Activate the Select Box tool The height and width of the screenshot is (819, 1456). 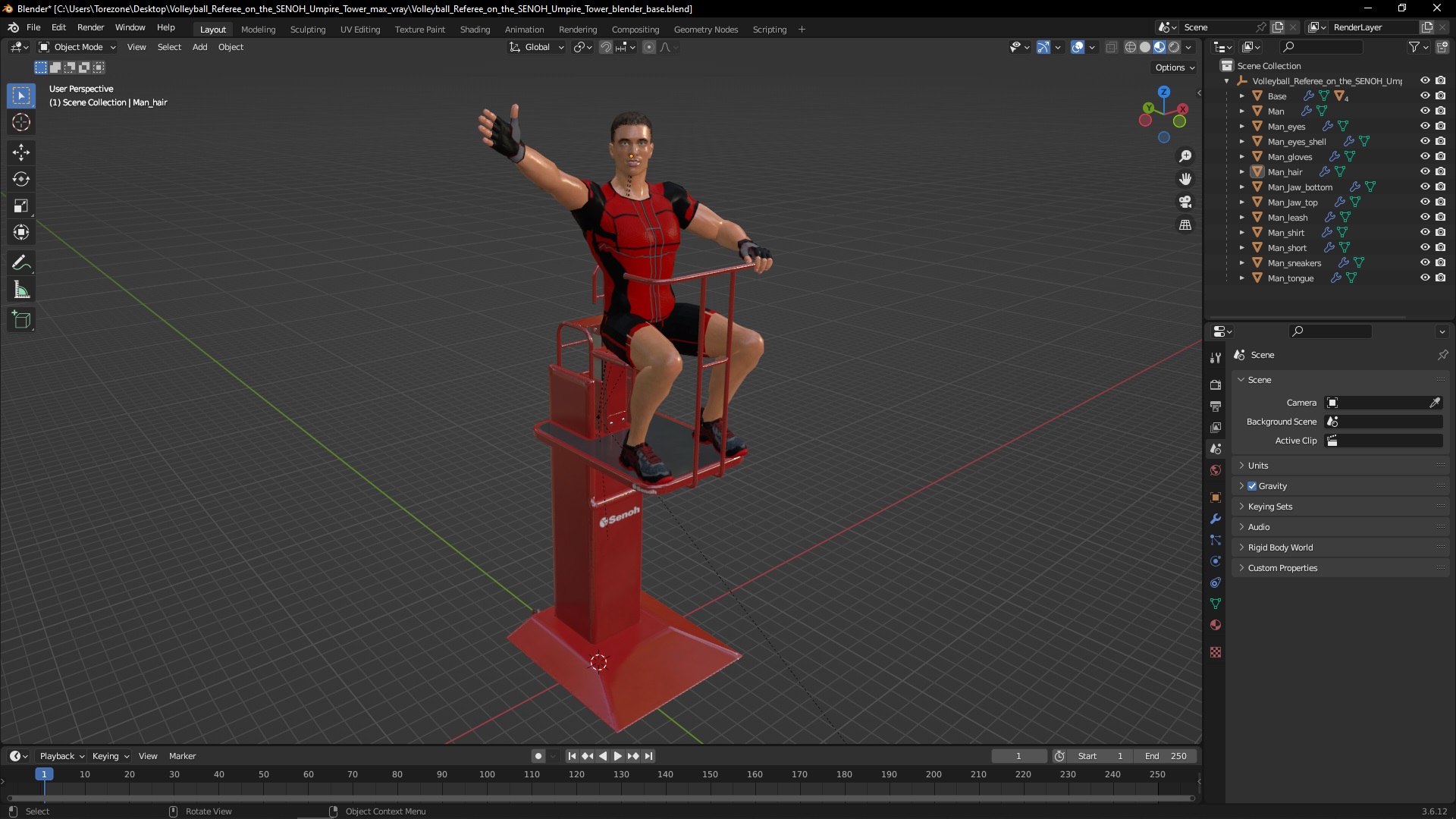click(x=21, y=96)
